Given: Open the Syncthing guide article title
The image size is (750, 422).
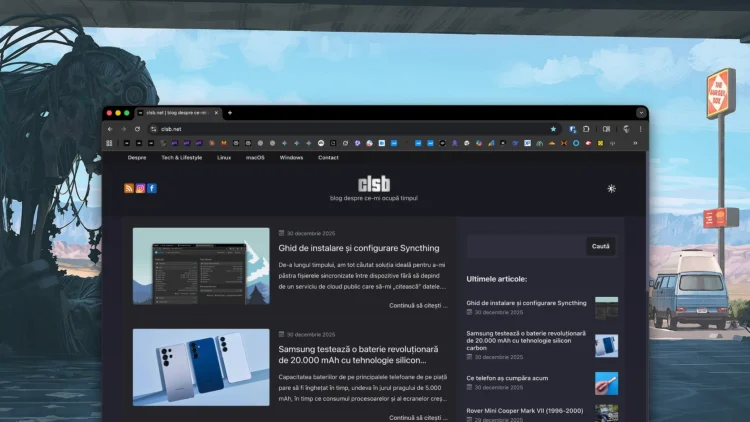Looking at the screenshot, I should click(358, 248).
